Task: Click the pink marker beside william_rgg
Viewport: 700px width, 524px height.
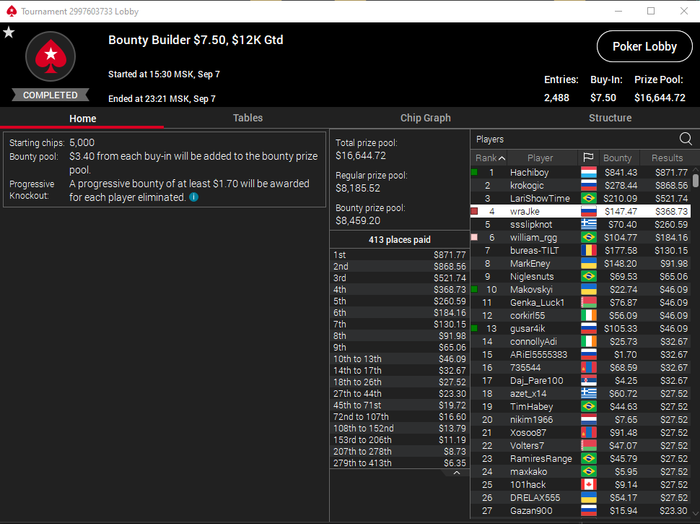Action: point(475,237)
